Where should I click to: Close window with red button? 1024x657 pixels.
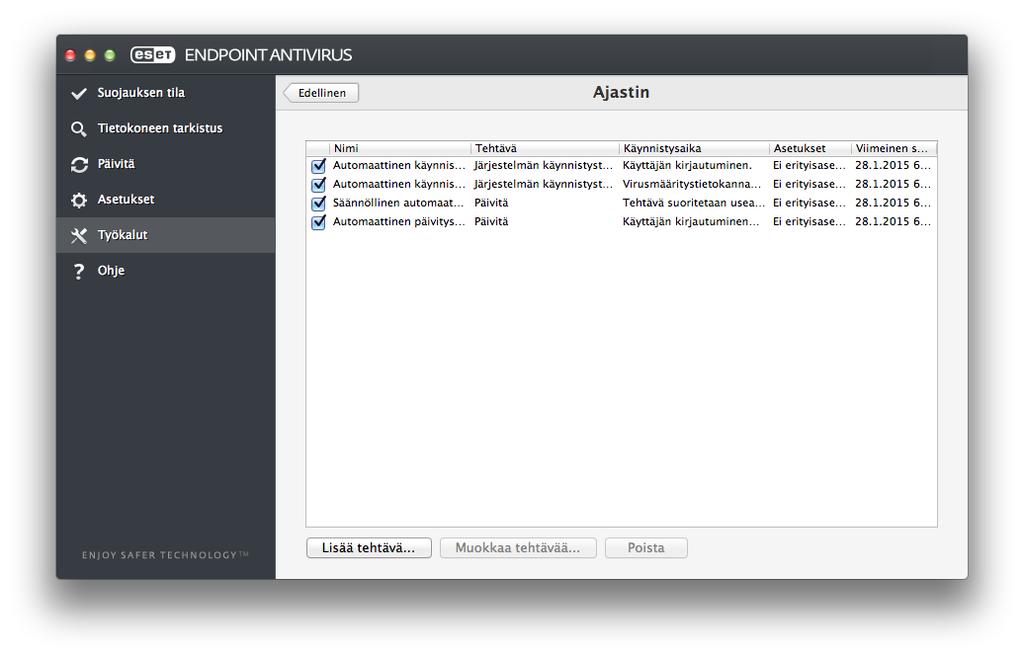coord(71,56)
